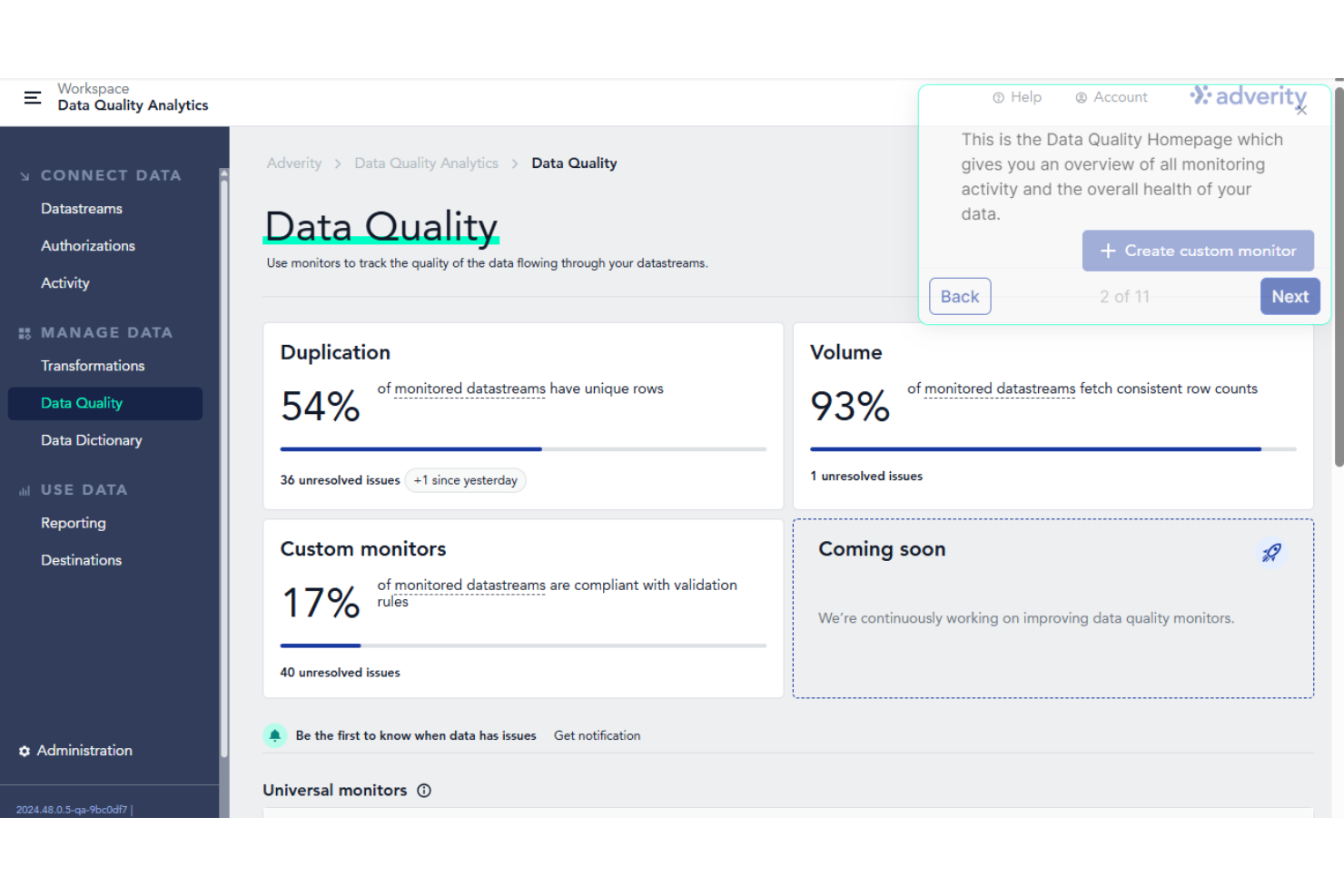Open the Account icon menu
This screenshot has height=896, width=1344.
(x=1081, y=97)
